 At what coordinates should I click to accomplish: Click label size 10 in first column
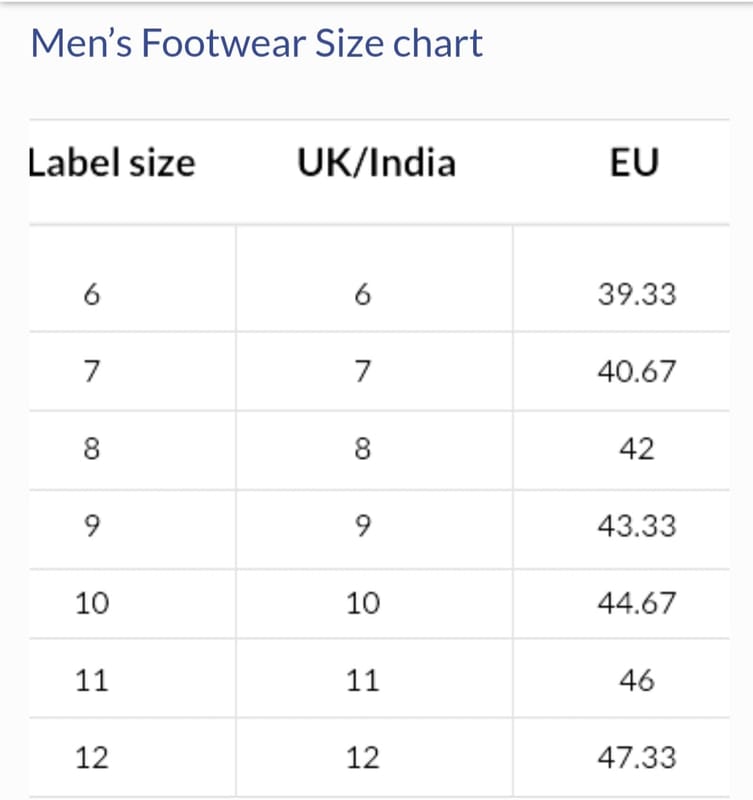92,604
